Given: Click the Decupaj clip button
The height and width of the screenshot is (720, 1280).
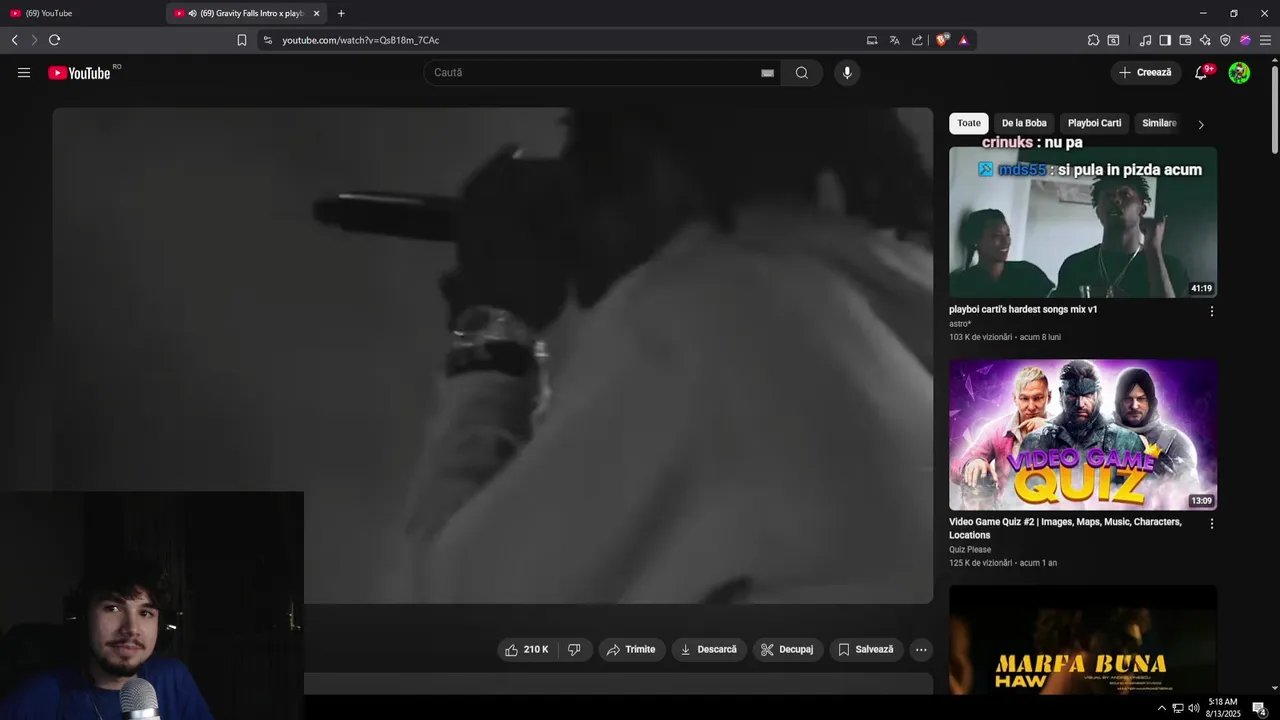Looking at the screenshot, I should click(x=788, y=650).
